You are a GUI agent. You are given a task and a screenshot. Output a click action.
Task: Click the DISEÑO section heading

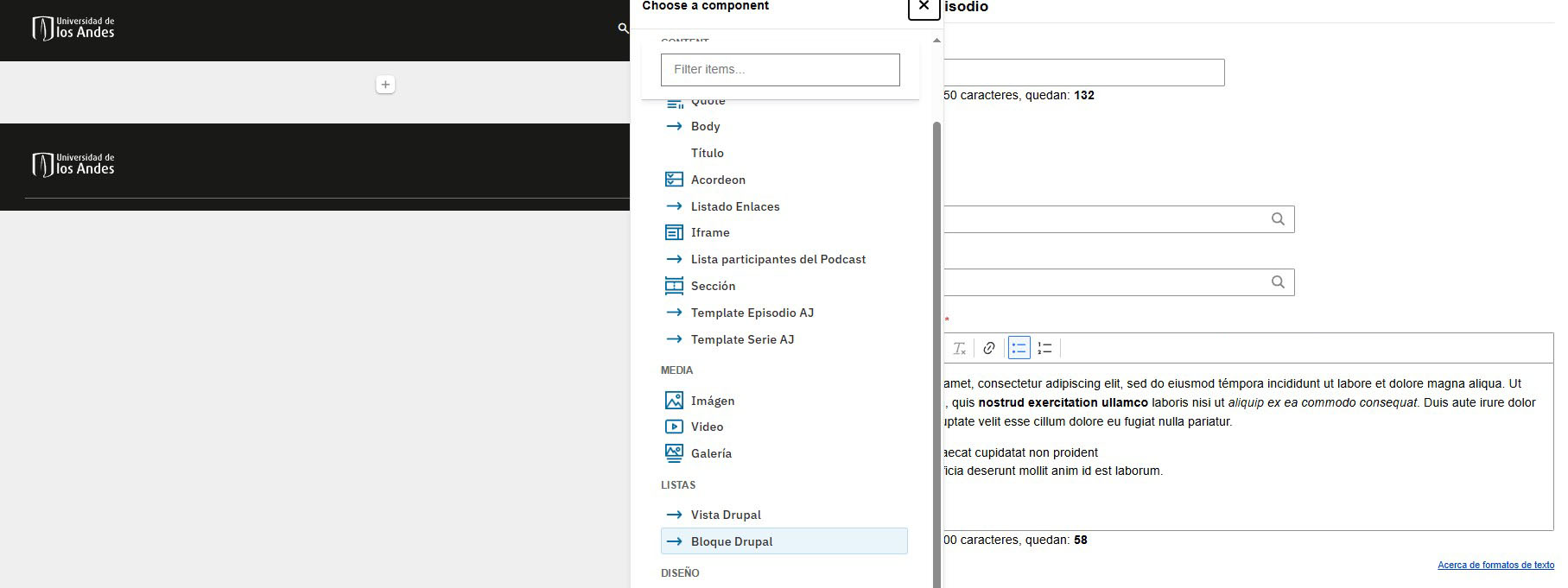[x=680, y=573]
